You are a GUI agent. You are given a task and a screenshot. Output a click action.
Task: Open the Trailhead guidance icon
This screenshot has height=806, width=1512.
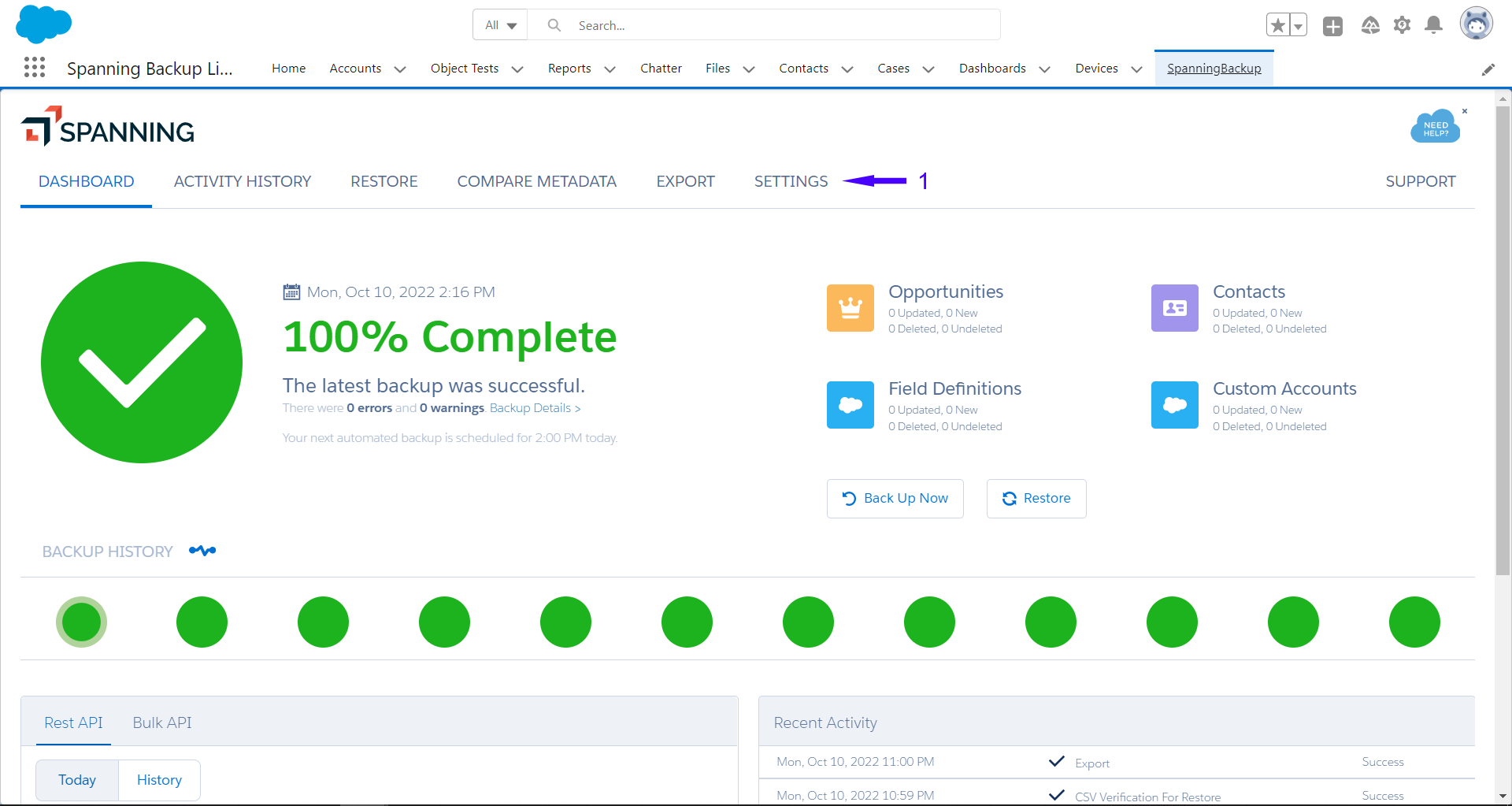click(1370, 26)
